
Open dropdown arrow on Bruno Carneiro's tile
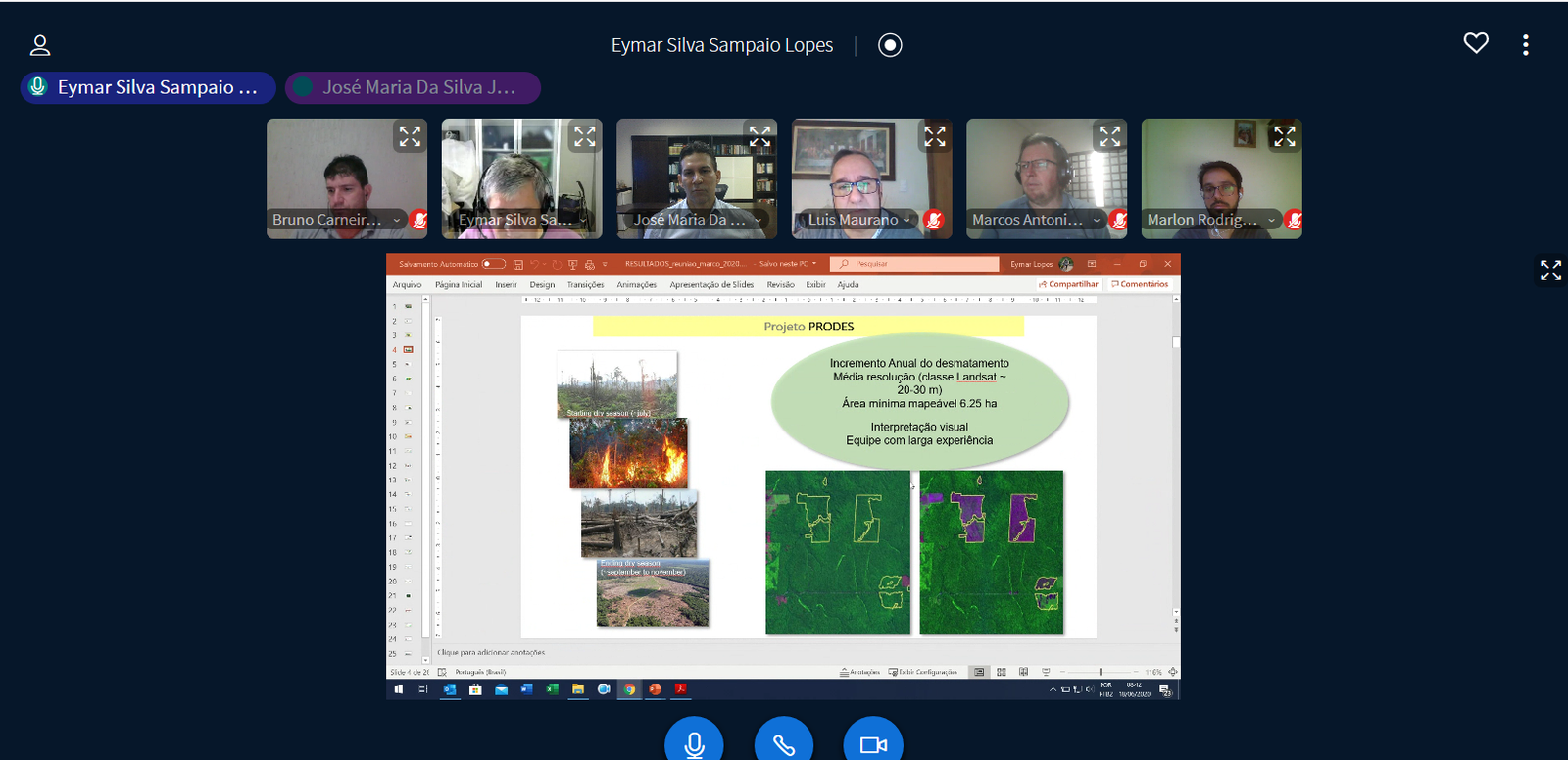click(396, 220)
